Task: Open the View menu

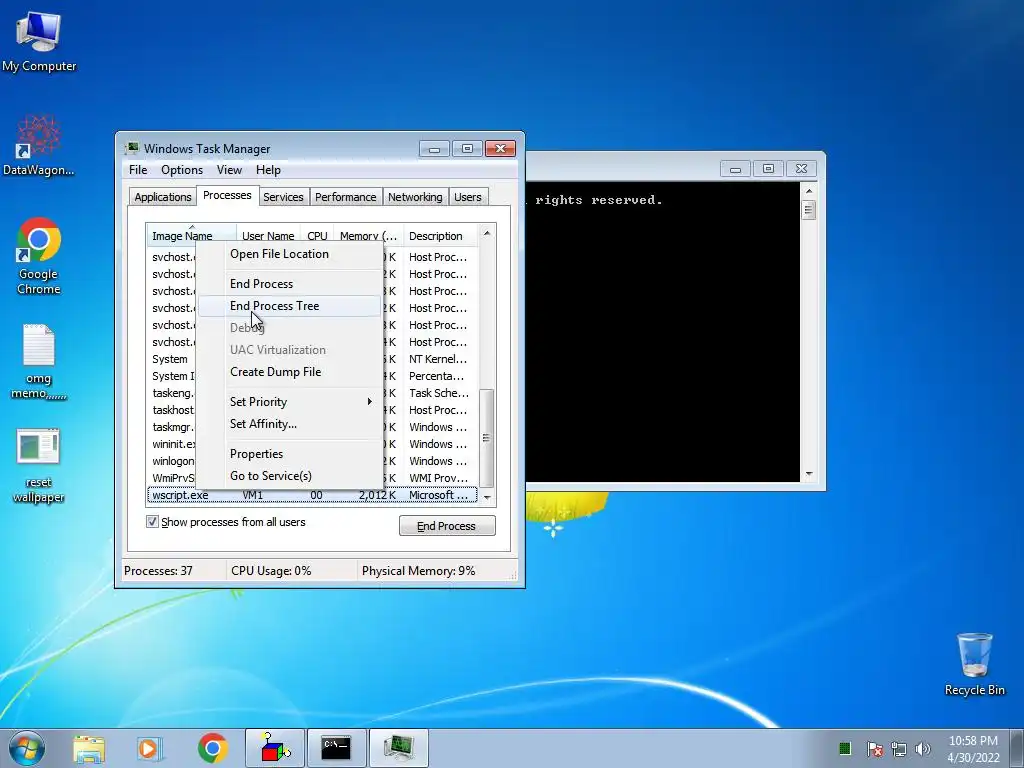Action: [229, 170]
